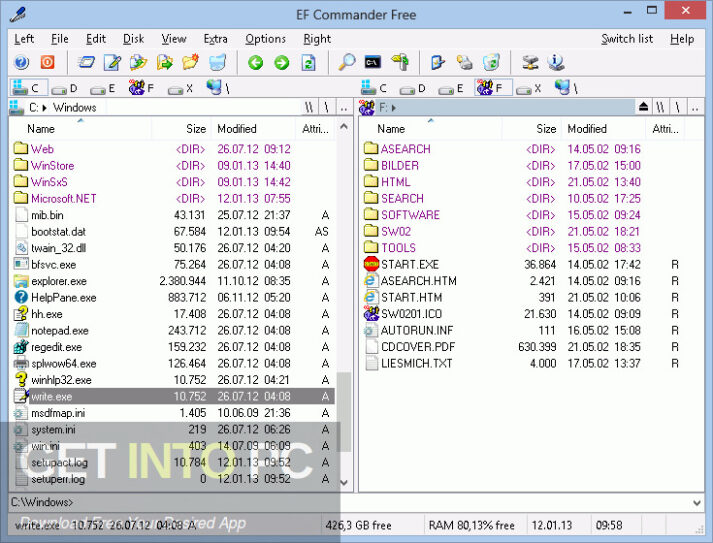Click the View file toolbar icon
This screenshot has width=713, height=543.
coord(86,62)
